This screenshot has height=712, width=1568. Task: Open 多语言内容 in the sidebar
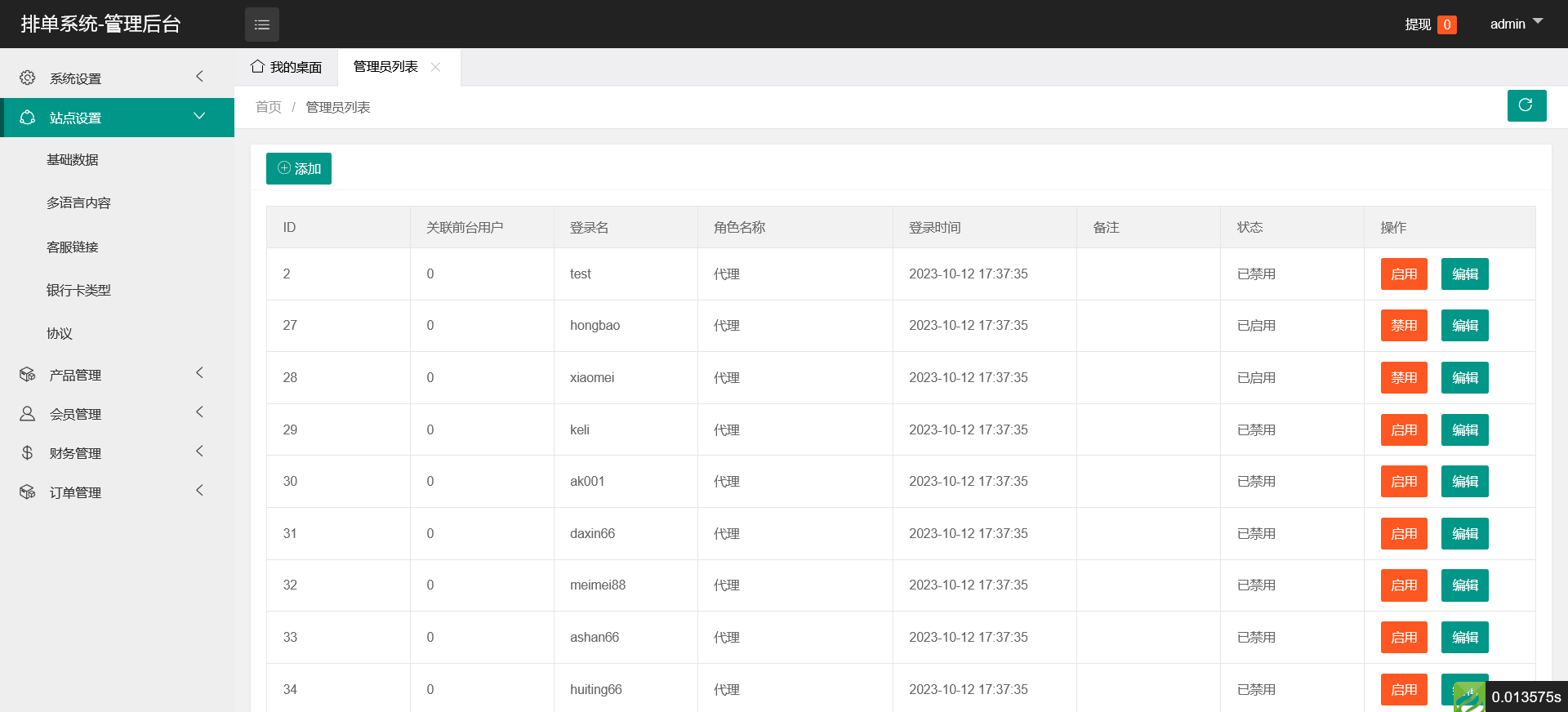[78, 202]
